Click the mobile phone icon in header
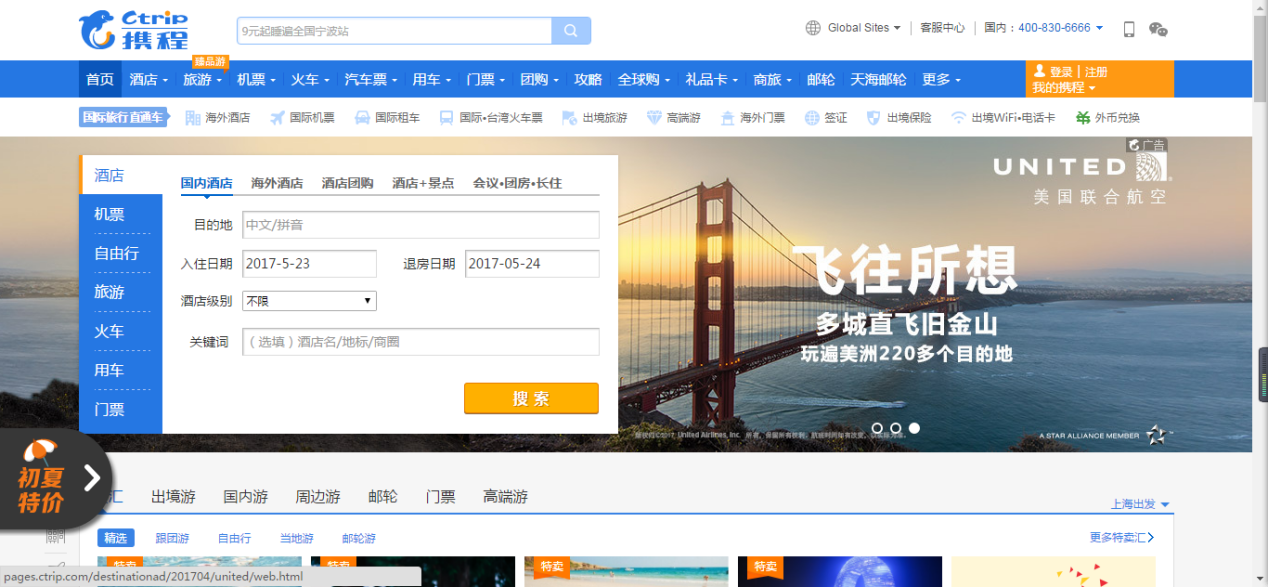Viewport: 1268px width, 587px height. tap(1129, 29)
